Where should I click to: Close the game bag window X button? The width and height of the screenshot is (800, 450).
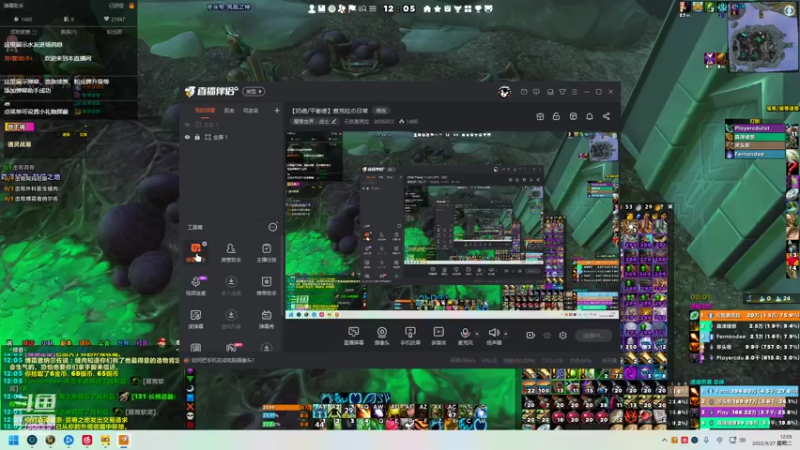tap(670, 207)
